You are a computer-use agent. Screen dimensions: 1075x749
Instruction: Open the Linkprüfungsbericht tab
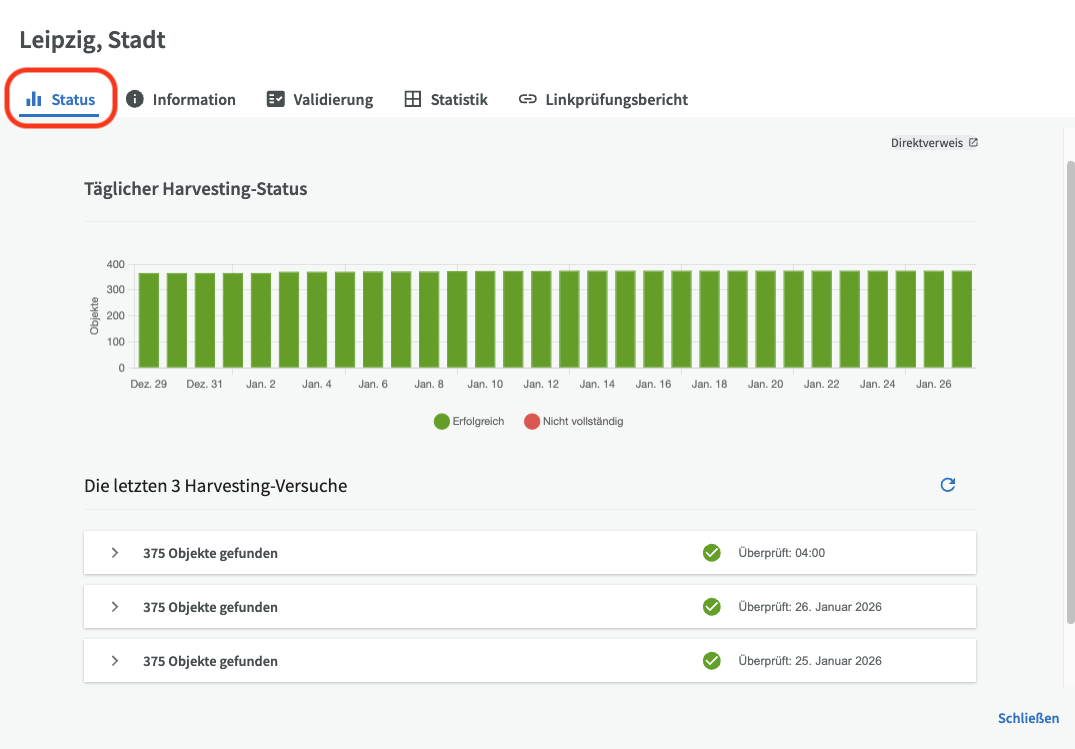(x=616, y=99)
